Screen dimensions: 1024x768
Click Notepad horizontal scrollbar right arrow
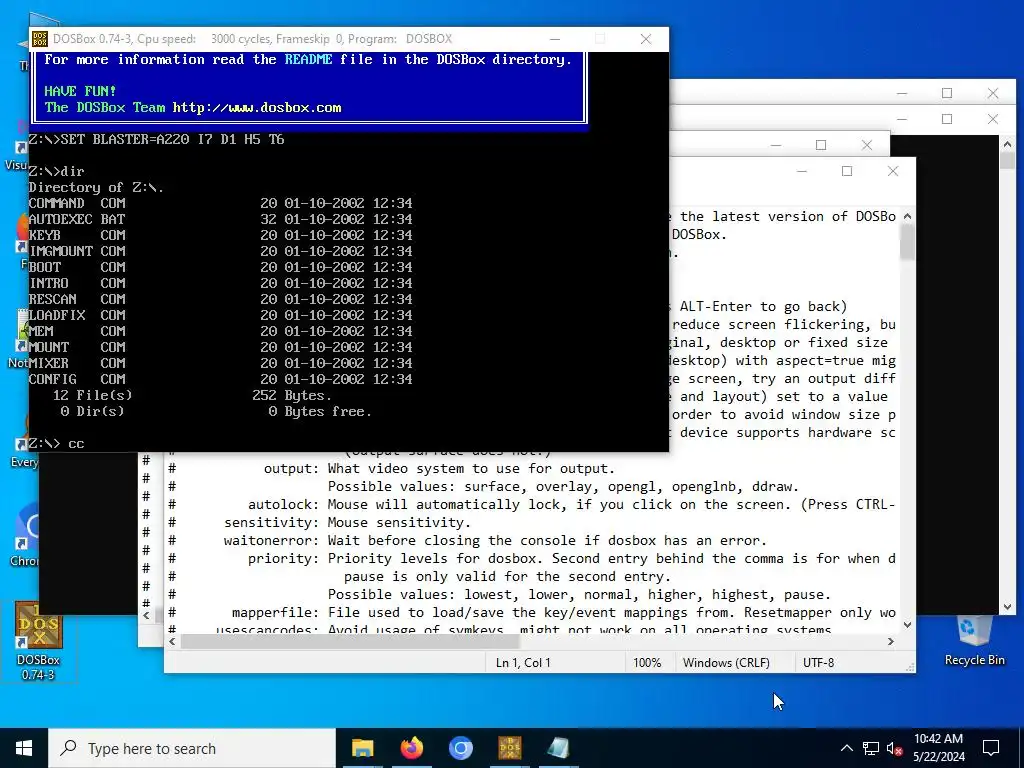tap(890, 642)
